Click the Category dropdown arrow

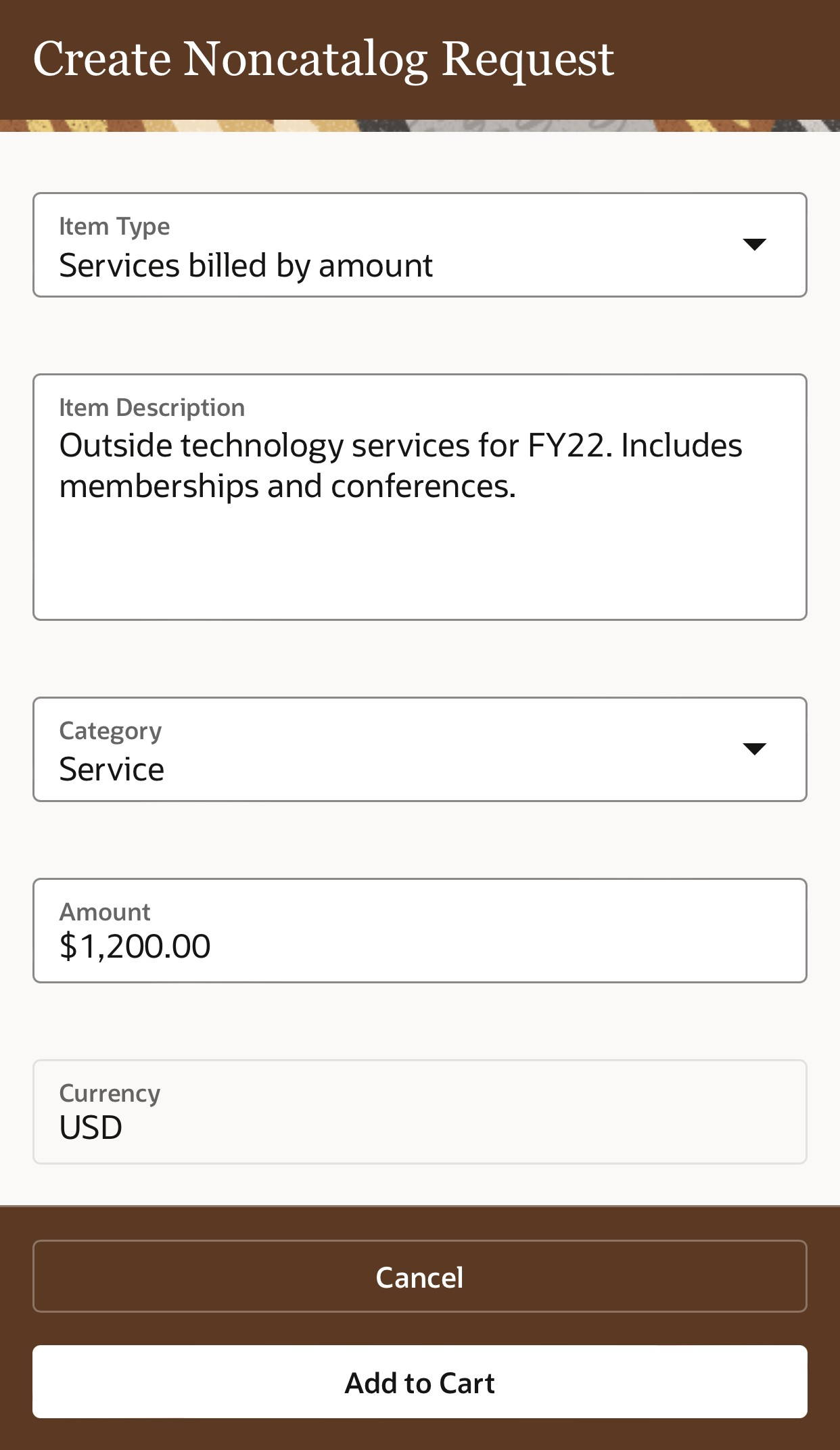[x=753, y=749]
